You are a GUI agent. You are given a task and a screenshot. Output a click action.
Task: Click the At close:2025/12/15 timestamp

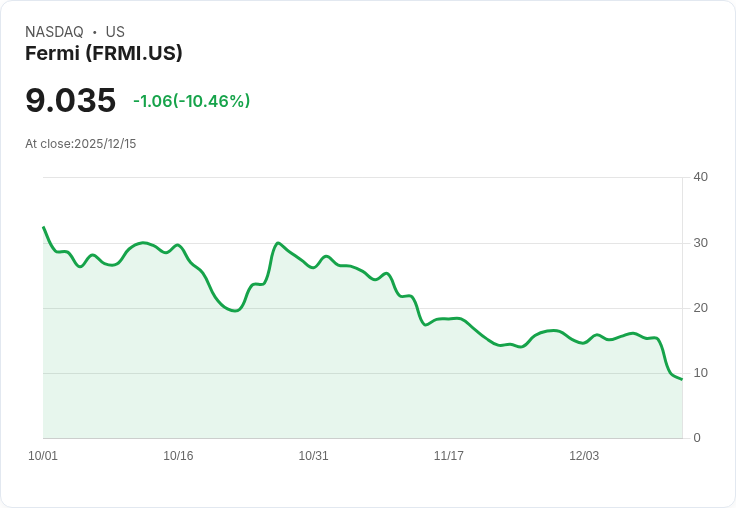click(x=80, y=144)
